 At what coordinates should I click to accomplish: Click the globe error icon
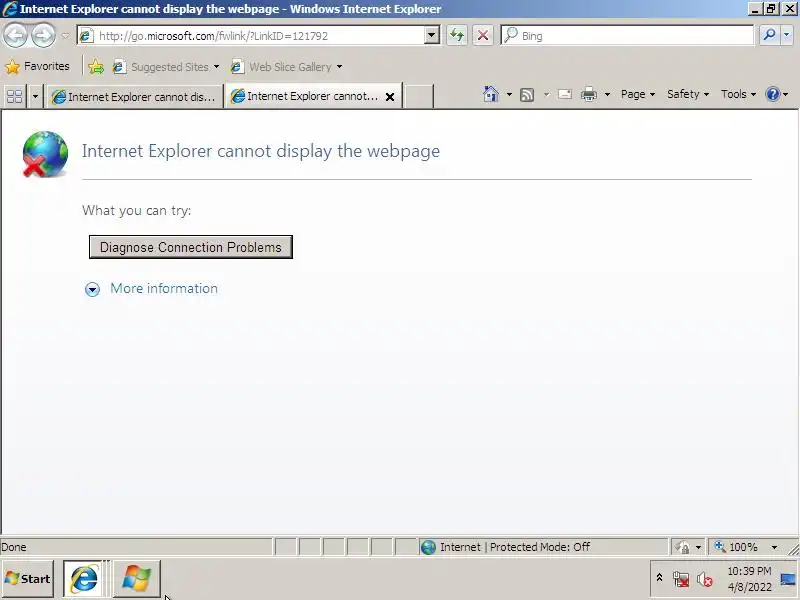point(45,154)
